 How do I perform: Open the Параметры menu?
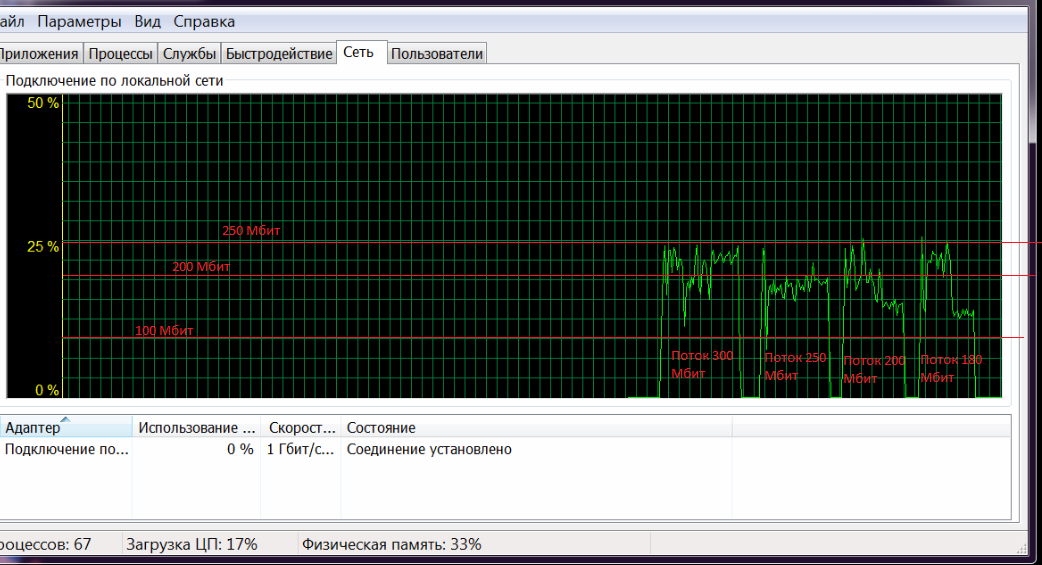[79, 21]
